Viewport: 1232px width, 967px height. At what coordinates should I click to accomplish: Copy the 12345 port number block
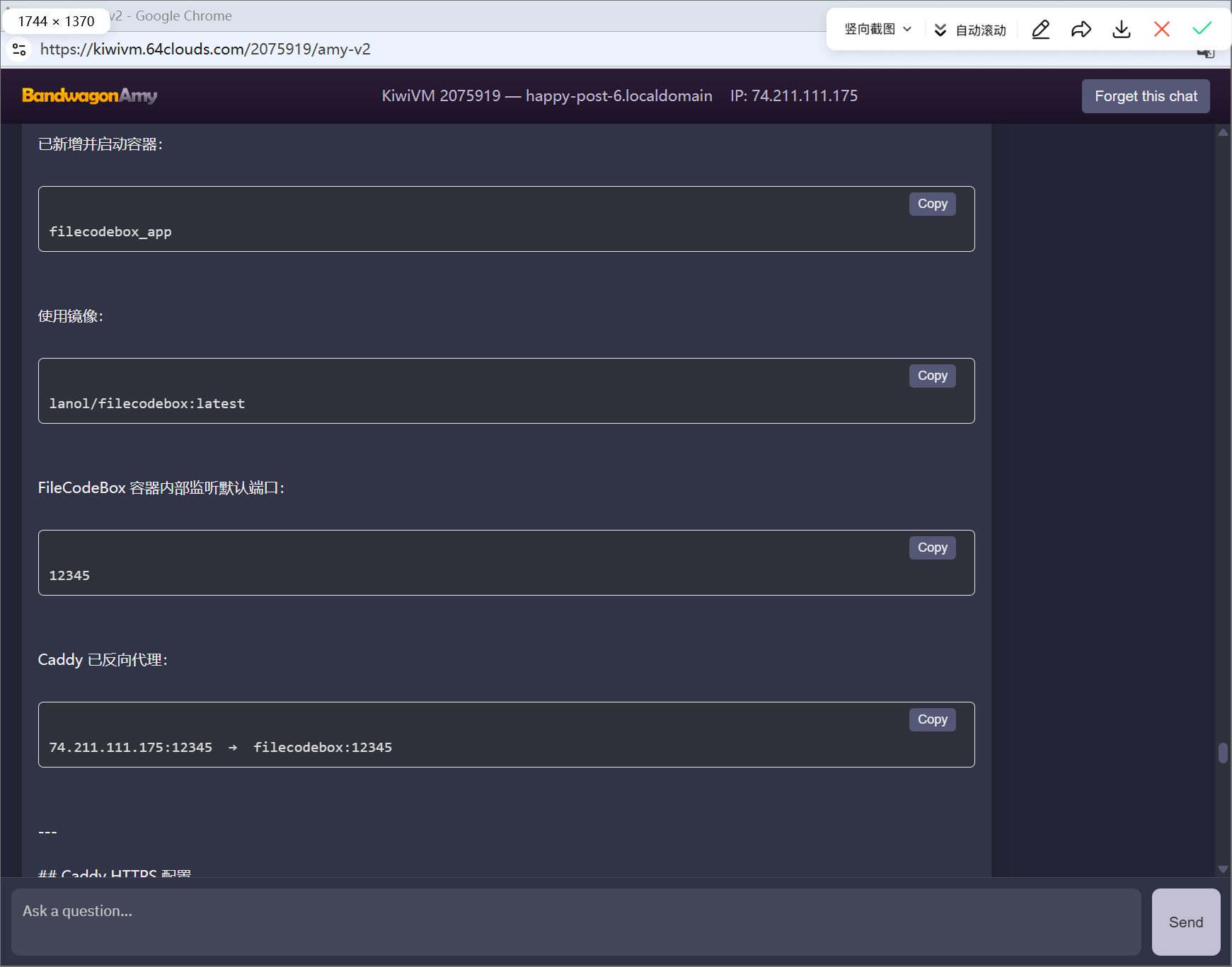click(x=932, y=548)
